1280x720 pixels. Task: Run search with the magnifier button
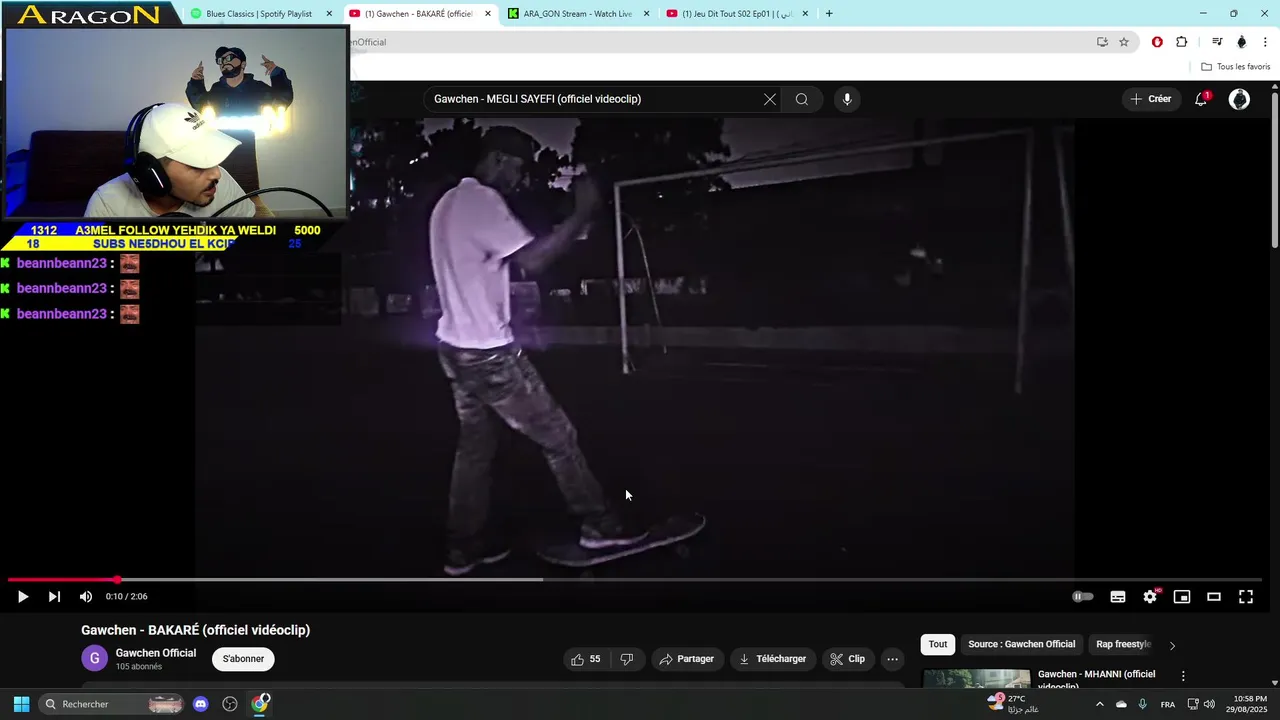coord(802,99)
